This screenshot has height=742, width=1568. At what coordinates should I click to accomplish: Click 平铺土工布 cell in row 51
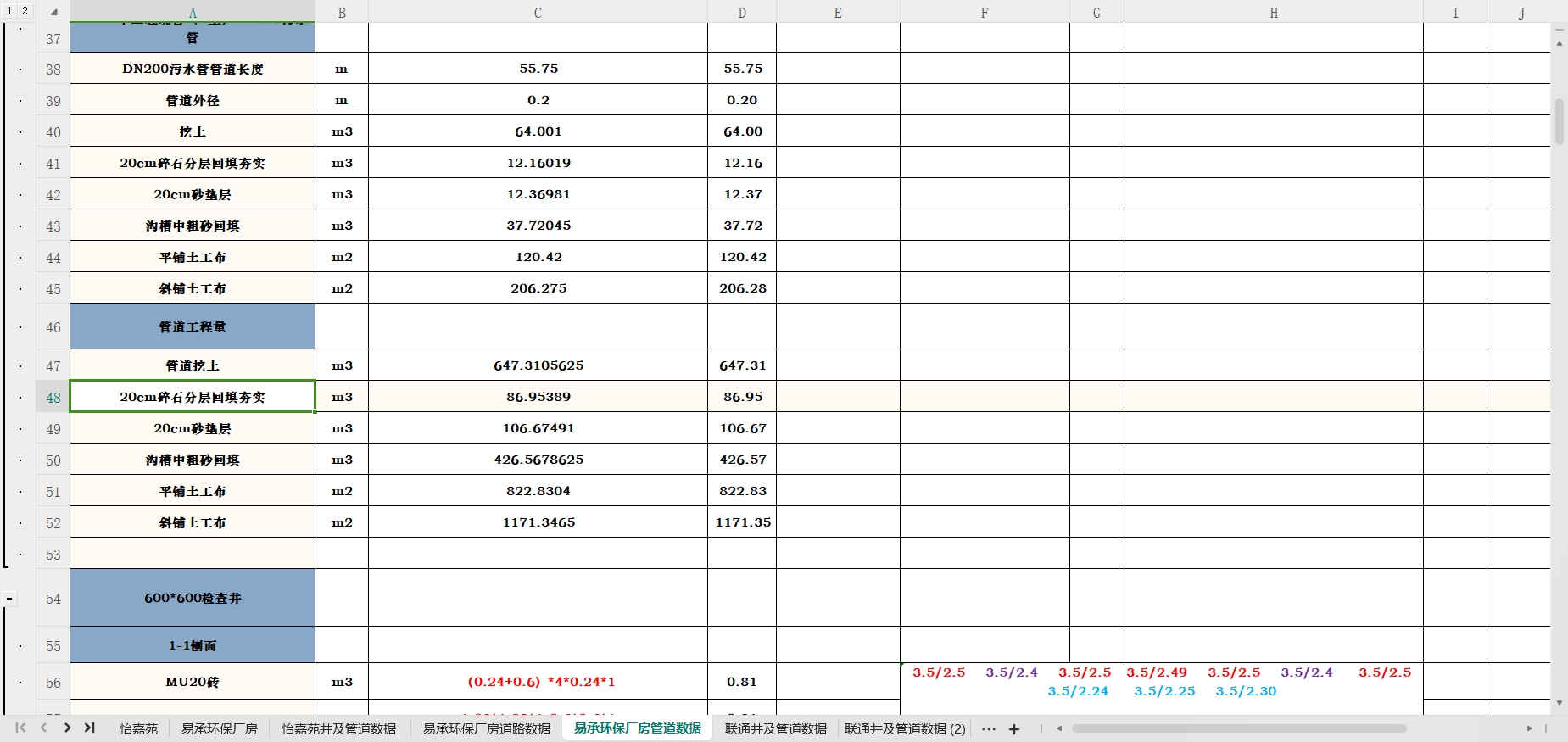[x=193, y=491]
